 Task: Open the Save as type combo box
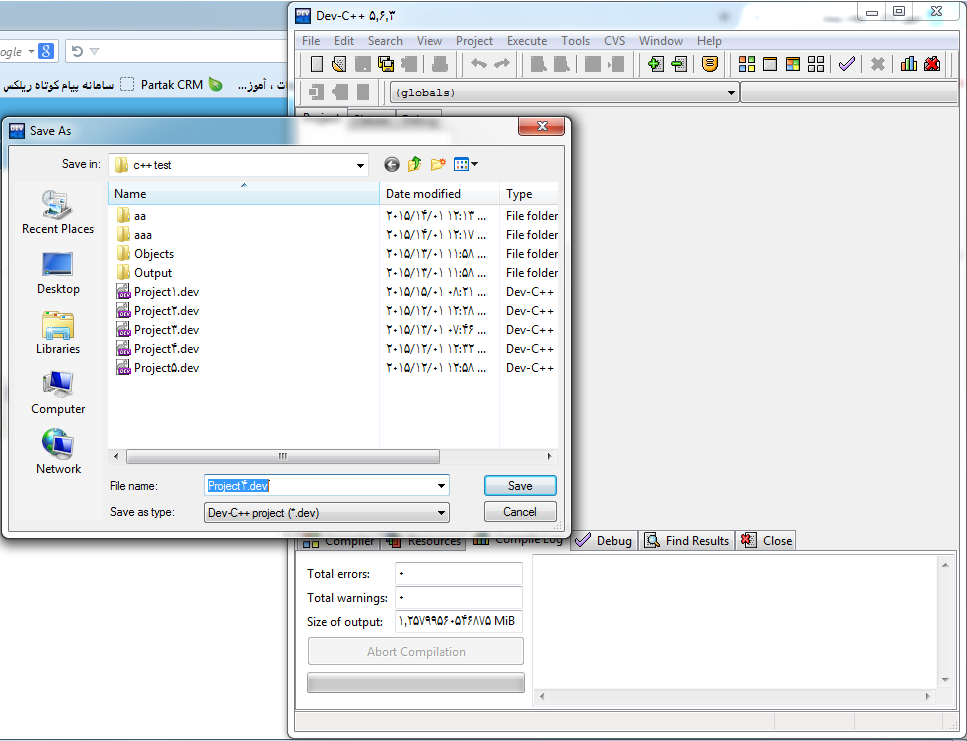[327, 512]
